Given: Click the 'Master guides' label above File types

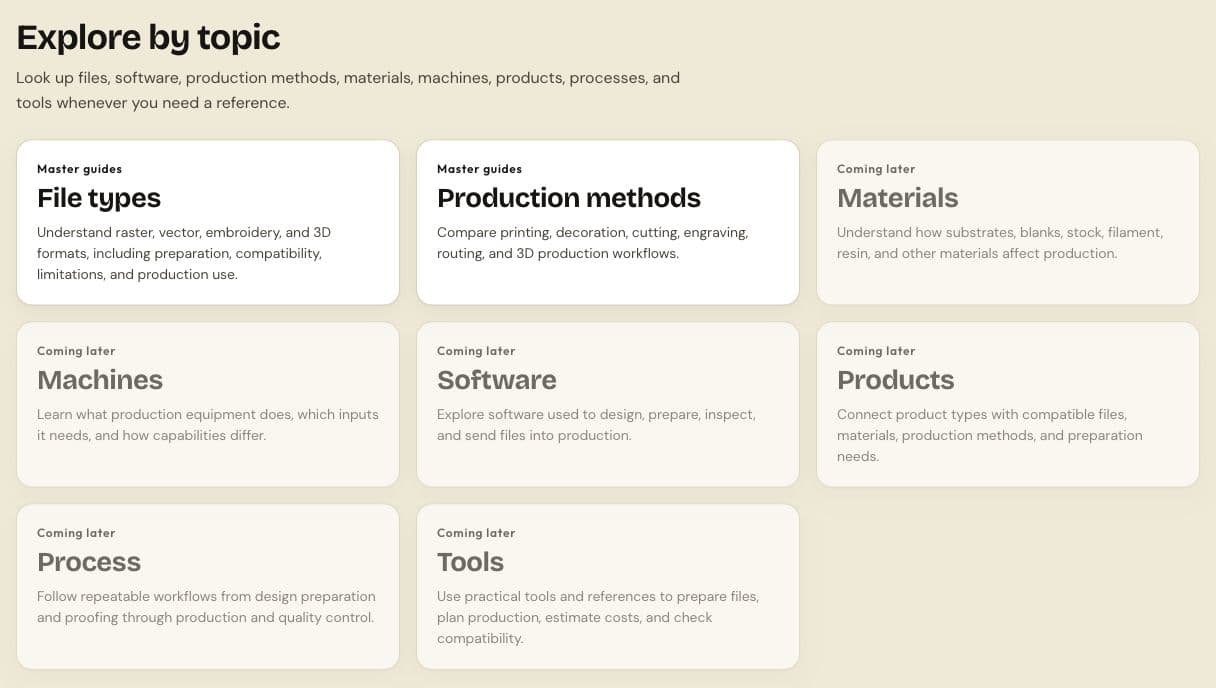Looking at the screenshot, I should tap(79, 169).
